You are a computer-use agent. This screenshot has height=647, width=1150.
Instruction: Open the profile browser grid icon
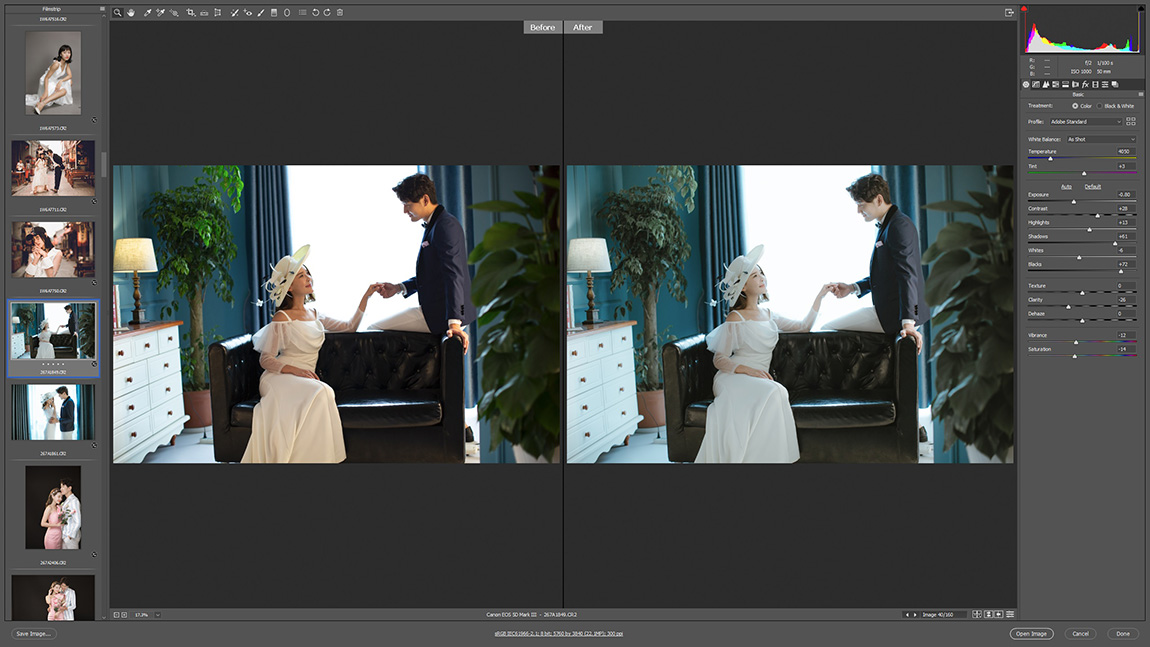pyautogui.click(x=1131, y=122)
